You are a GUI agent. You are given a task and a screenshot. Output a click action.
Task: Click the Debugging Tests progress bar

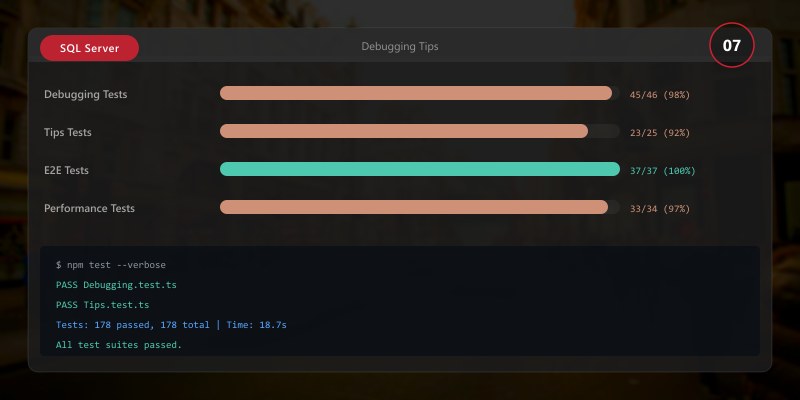click(x=420, y=93)
